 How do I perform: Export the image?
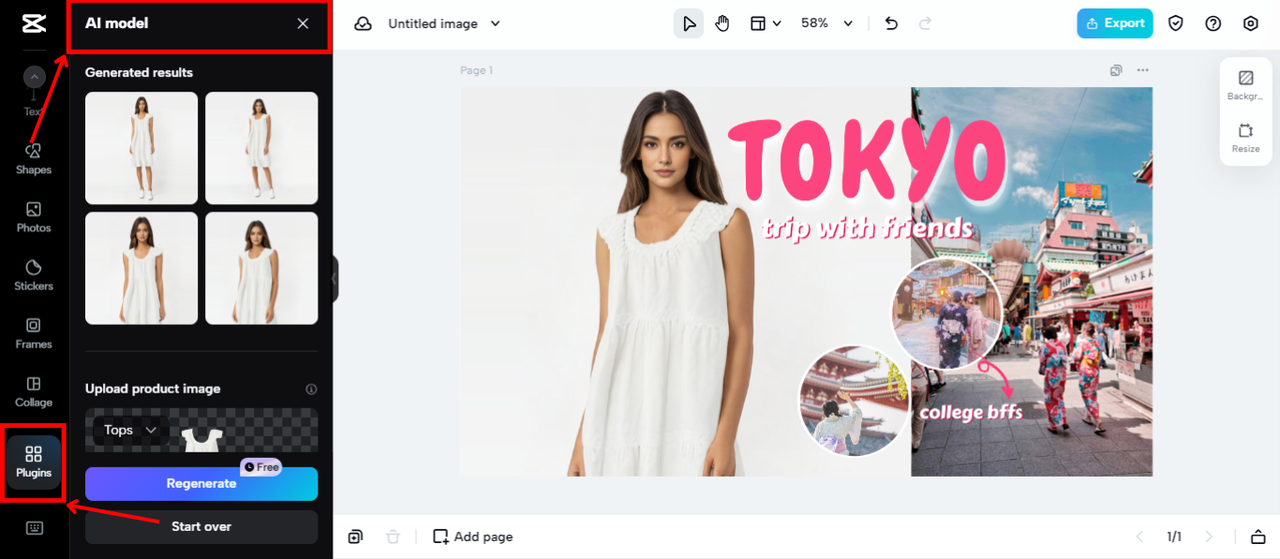tap(1114, 24)
